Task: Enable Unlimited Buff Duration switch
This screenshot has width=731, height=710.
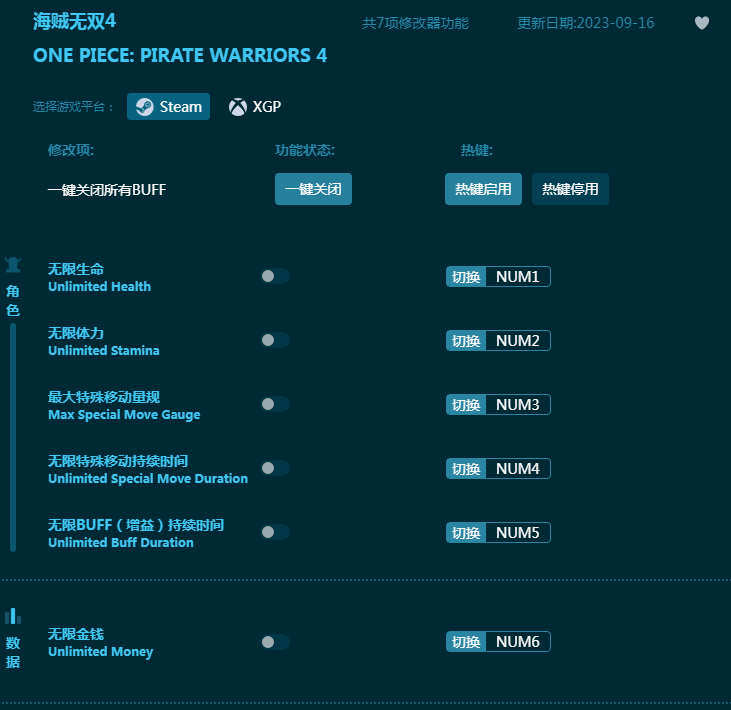Action: (275, 531)
